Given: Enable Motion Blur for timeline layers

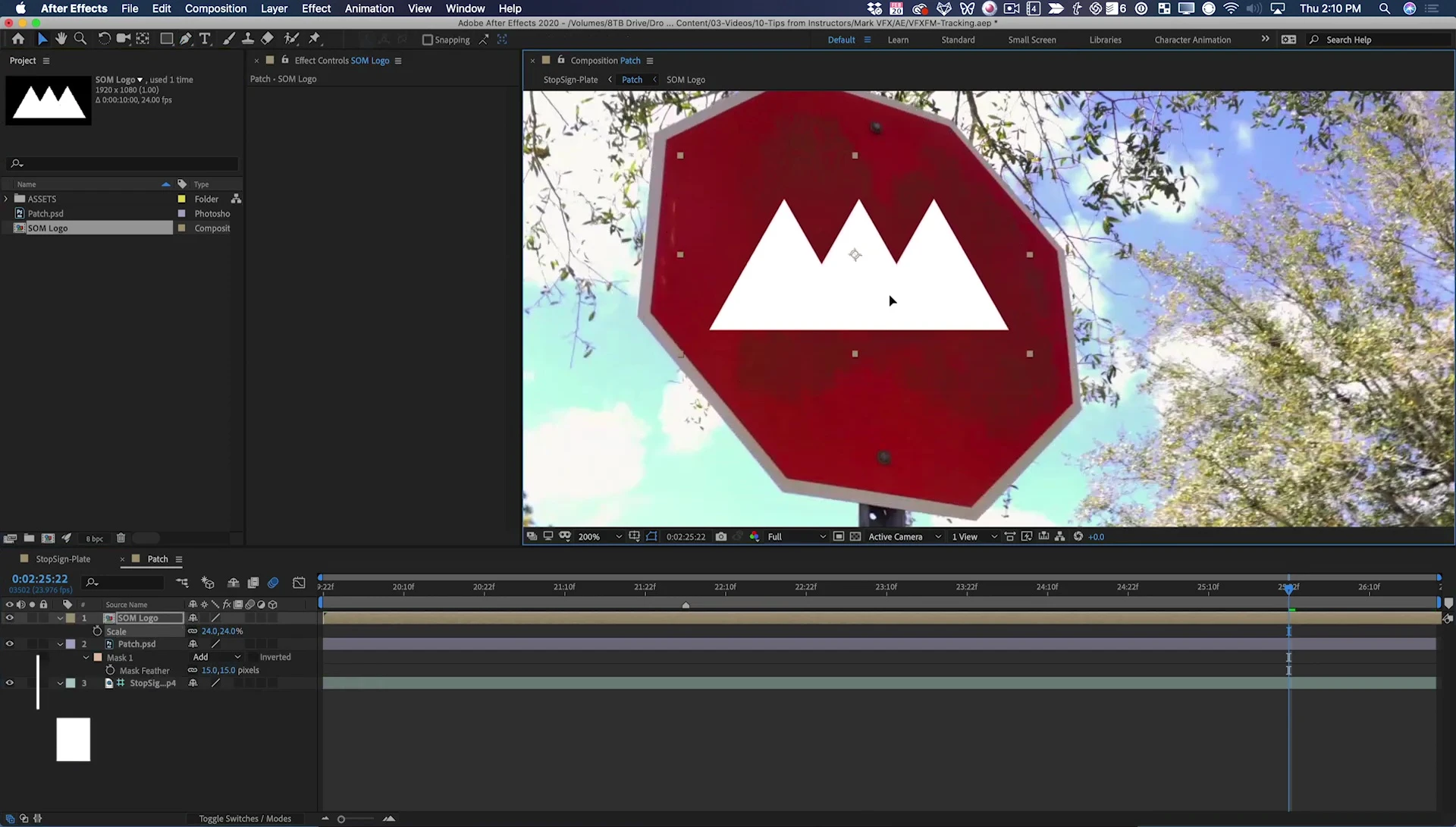Looking at the screenshot, I should point(273,583).
